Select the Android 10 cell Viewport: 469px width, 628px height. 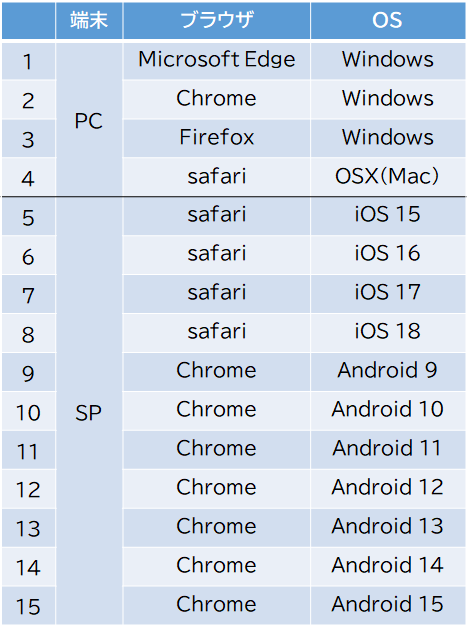click(388, 410)
